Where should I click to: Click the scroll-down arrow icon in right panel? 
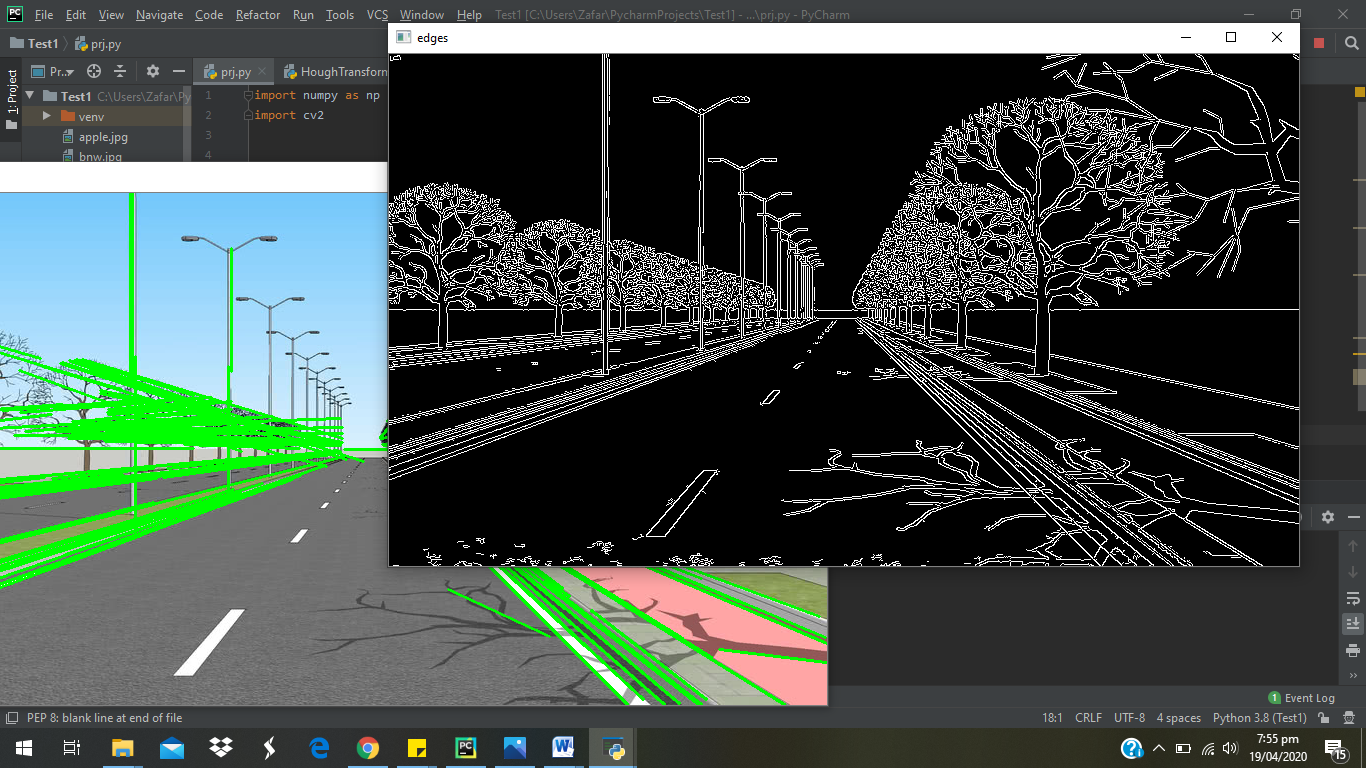1353,571
